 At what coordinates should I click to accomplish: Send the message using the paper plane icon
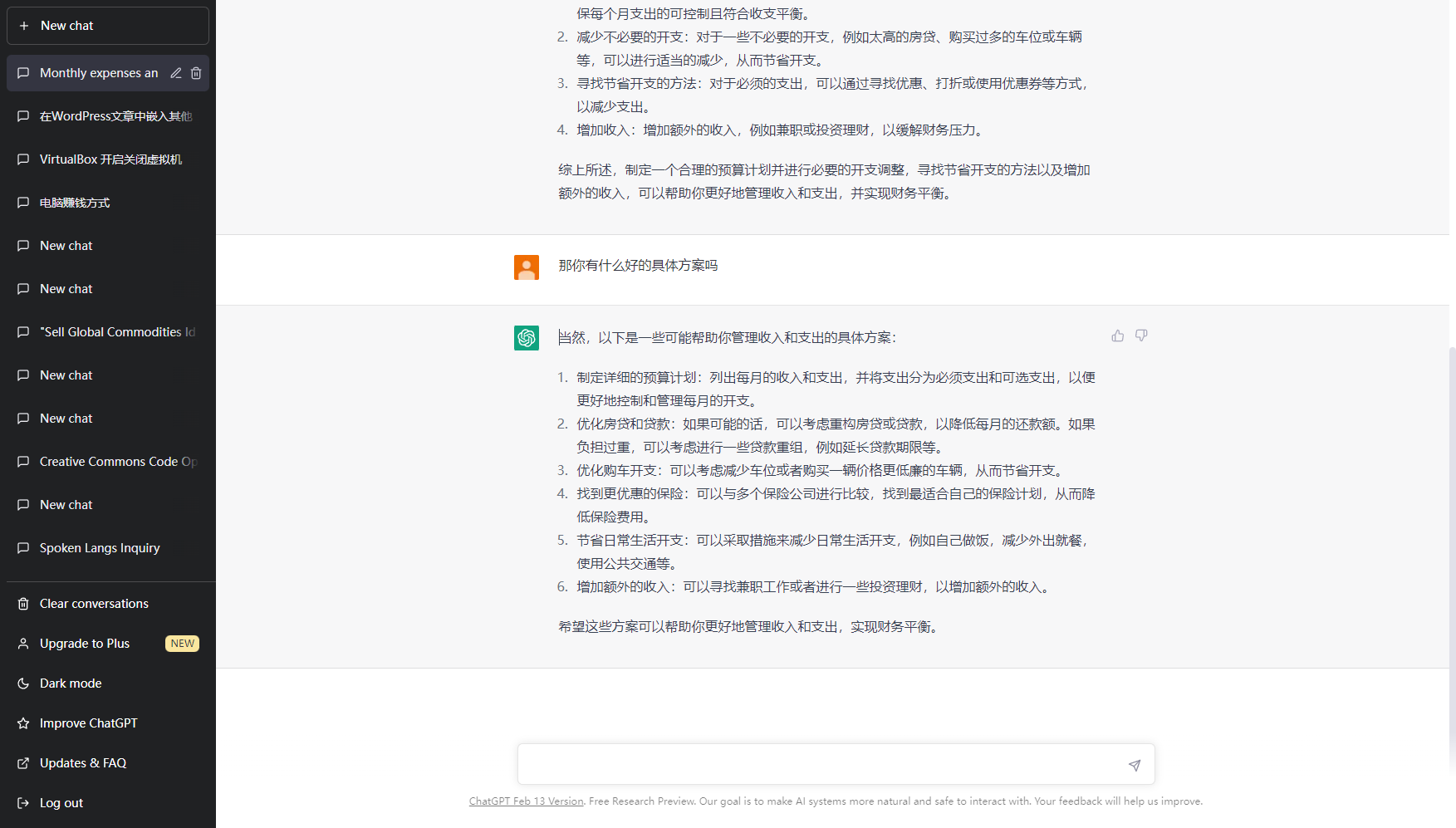pyautogui.click(x=1134, y=764)
